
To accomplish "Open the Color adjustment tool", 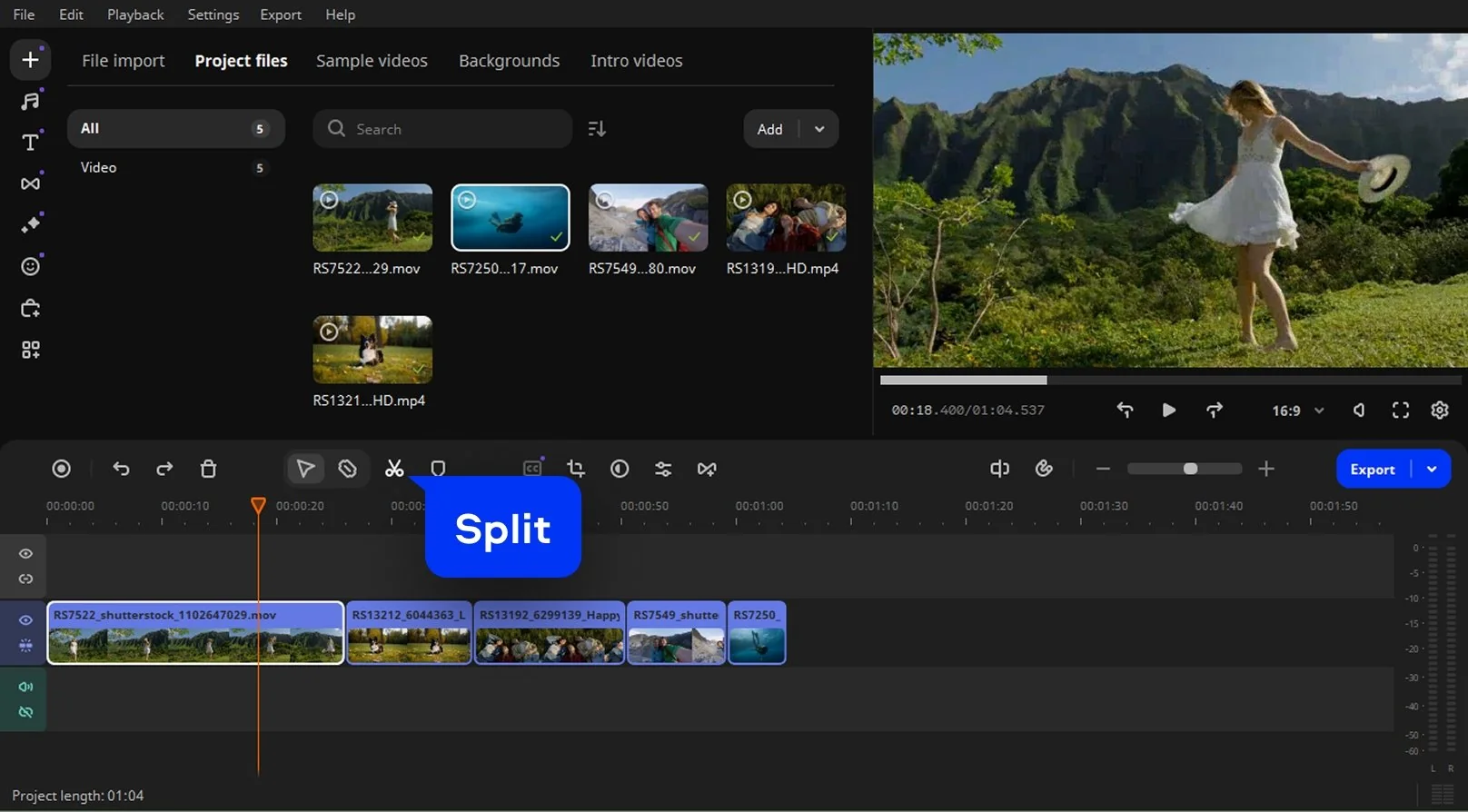I will 620,469.
